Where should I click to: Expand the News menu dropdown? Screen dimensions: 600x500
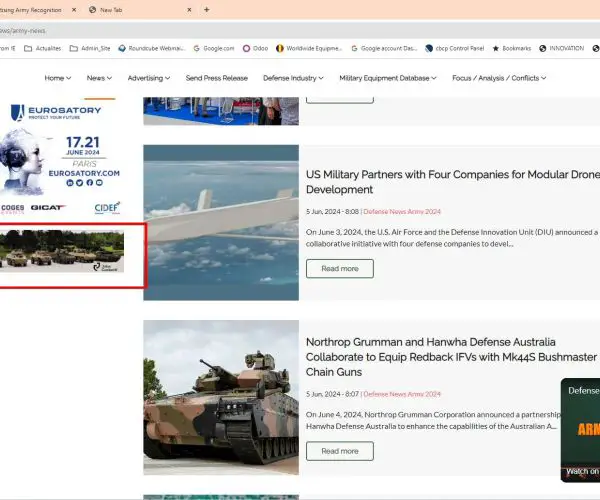99,78
